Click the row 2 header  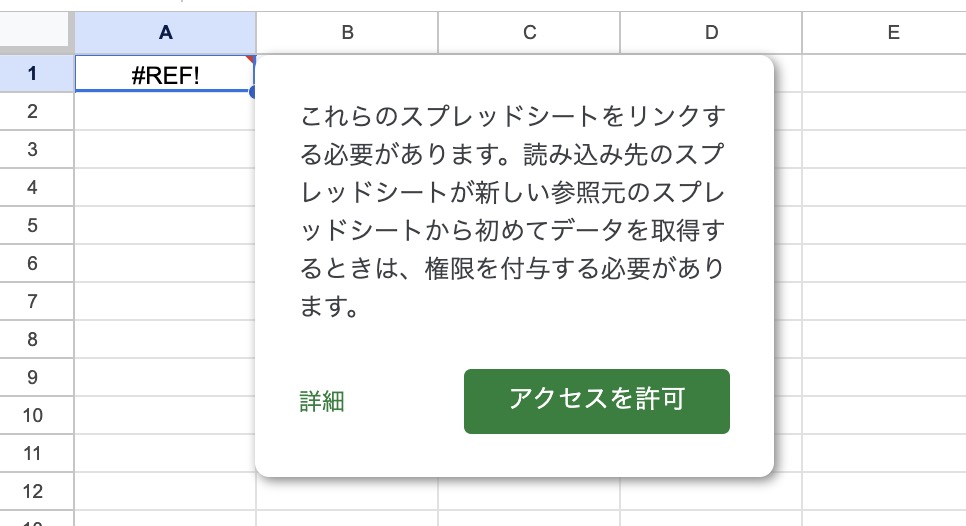click(x=32, y=111)
